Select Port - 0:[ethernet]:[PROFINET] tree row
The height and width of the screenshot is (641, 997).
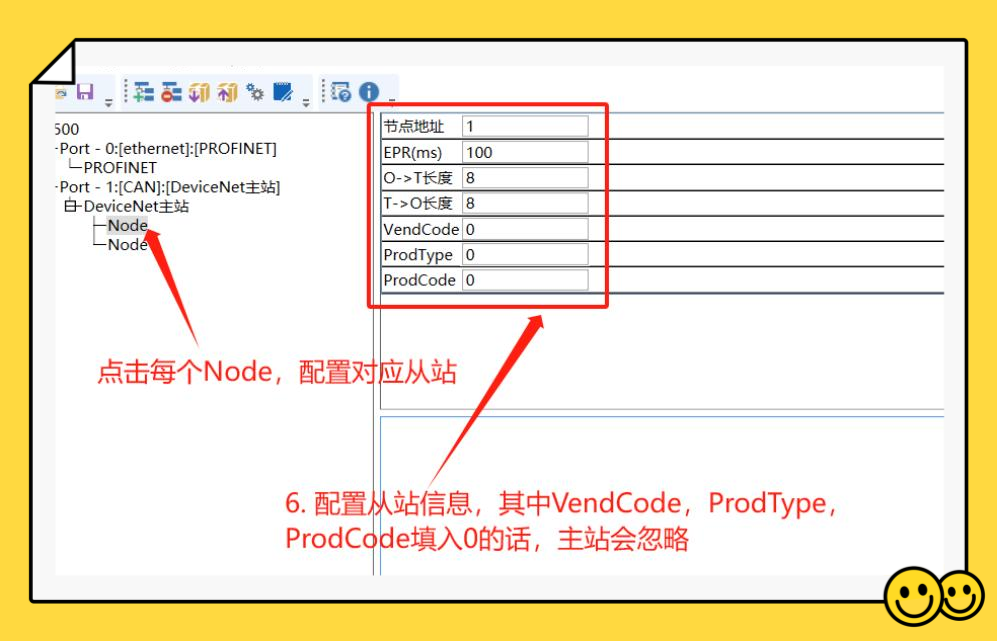point(168,149)
